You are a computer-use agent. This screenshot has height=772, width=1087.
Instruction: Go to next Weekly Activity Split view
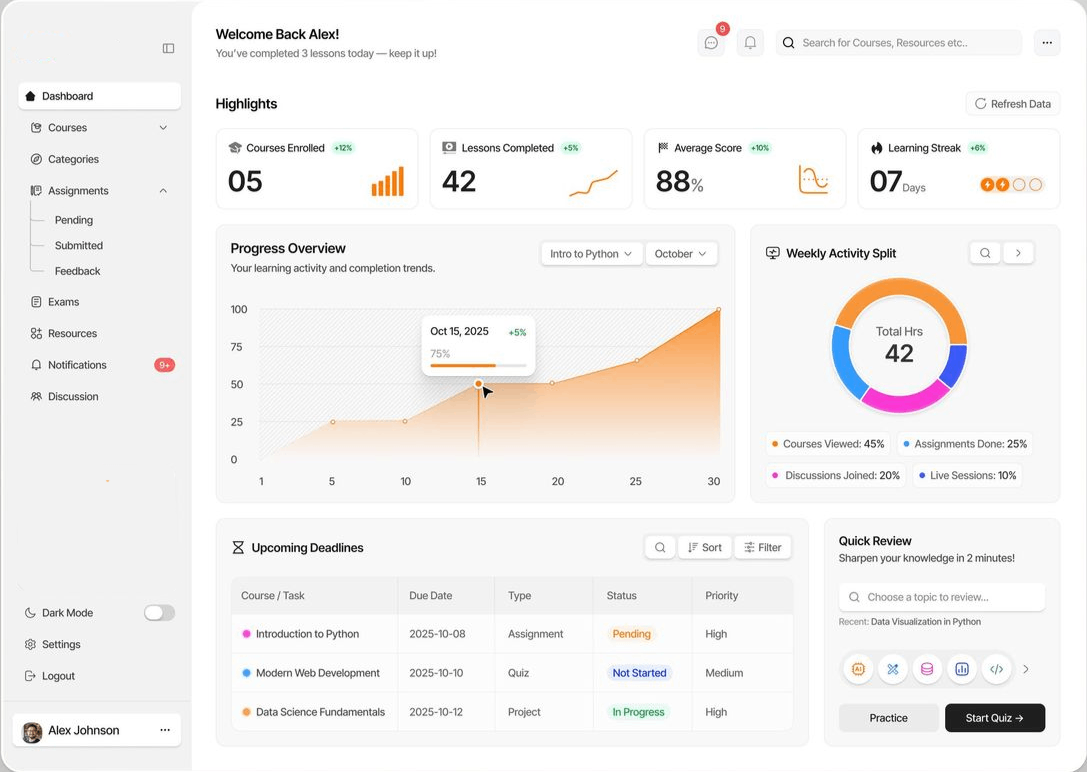tap(1018, 253)
